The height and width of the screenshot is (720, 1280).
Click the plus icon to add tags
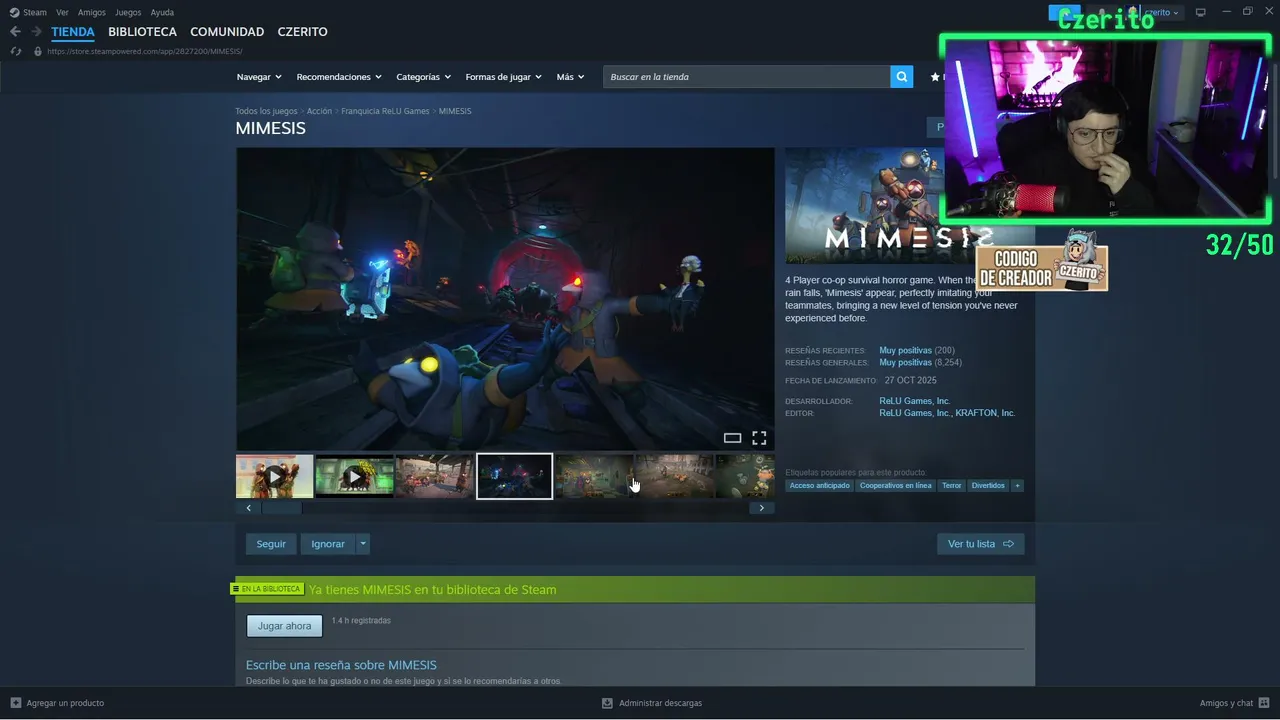(1017, 486)
